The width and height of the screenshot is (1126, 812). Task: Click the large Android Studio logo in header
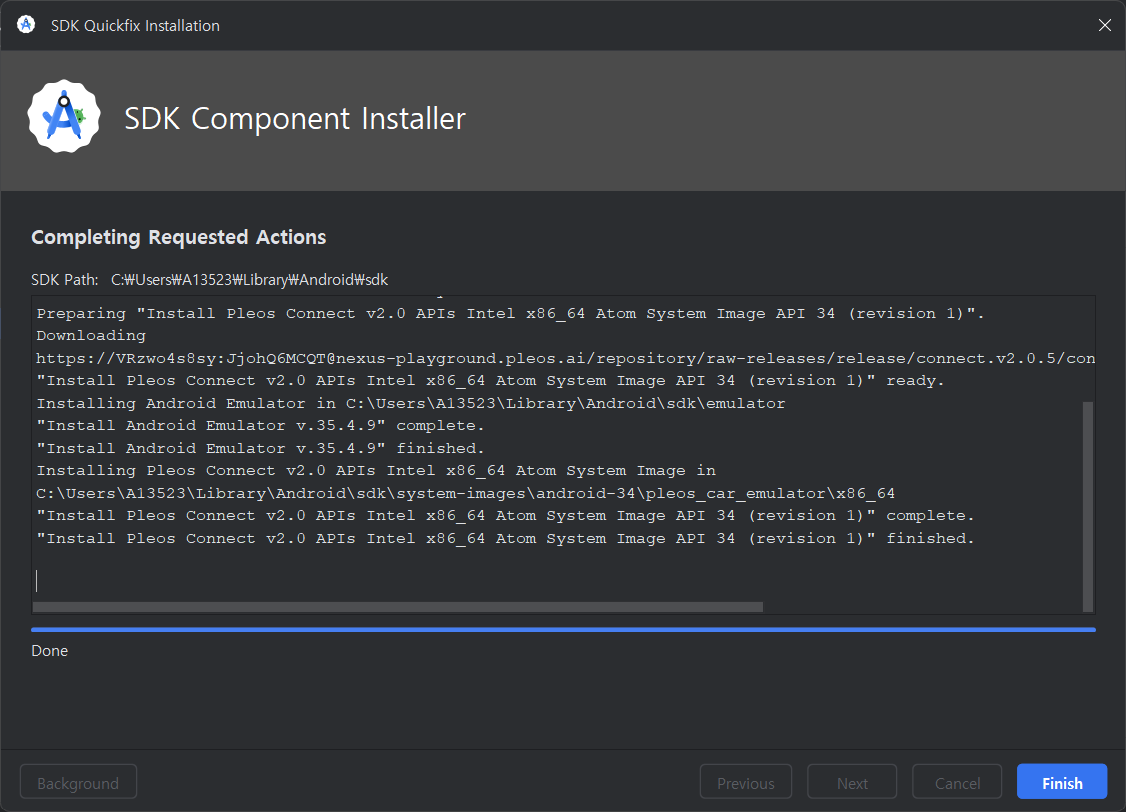click(x=64, y=118)
